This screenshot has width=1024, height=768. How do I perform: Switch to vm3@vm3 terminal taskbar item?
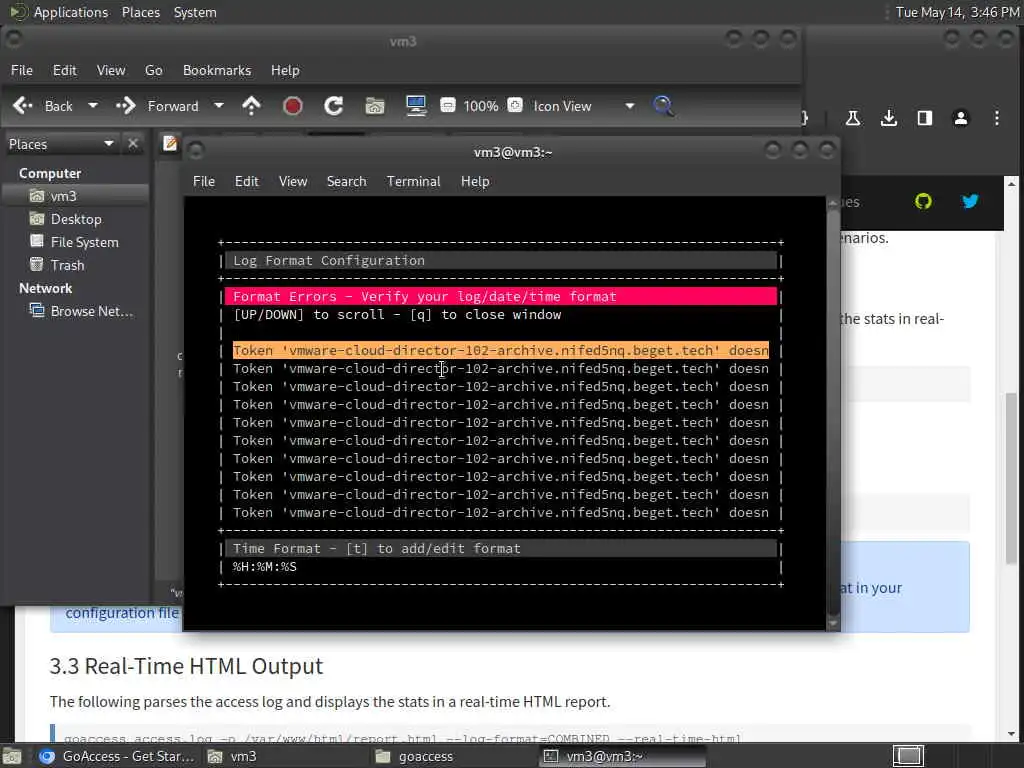[x=624, y=756]
